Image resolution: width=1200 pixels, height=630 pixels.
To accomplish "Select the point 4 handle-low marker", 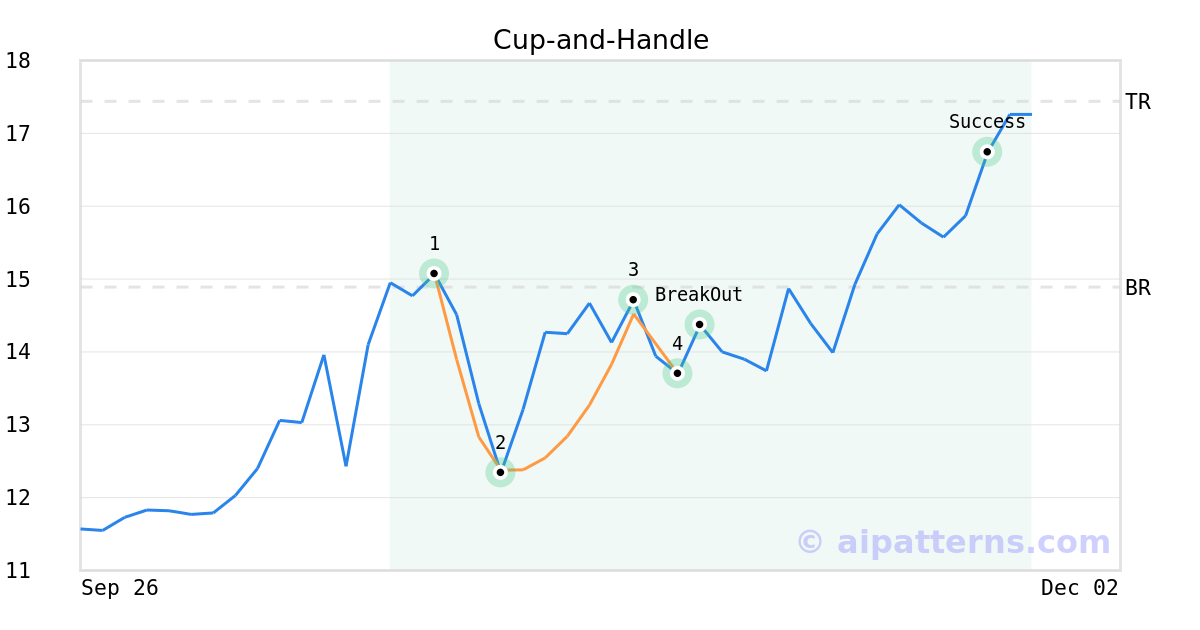I will click(x=677, y=373).
